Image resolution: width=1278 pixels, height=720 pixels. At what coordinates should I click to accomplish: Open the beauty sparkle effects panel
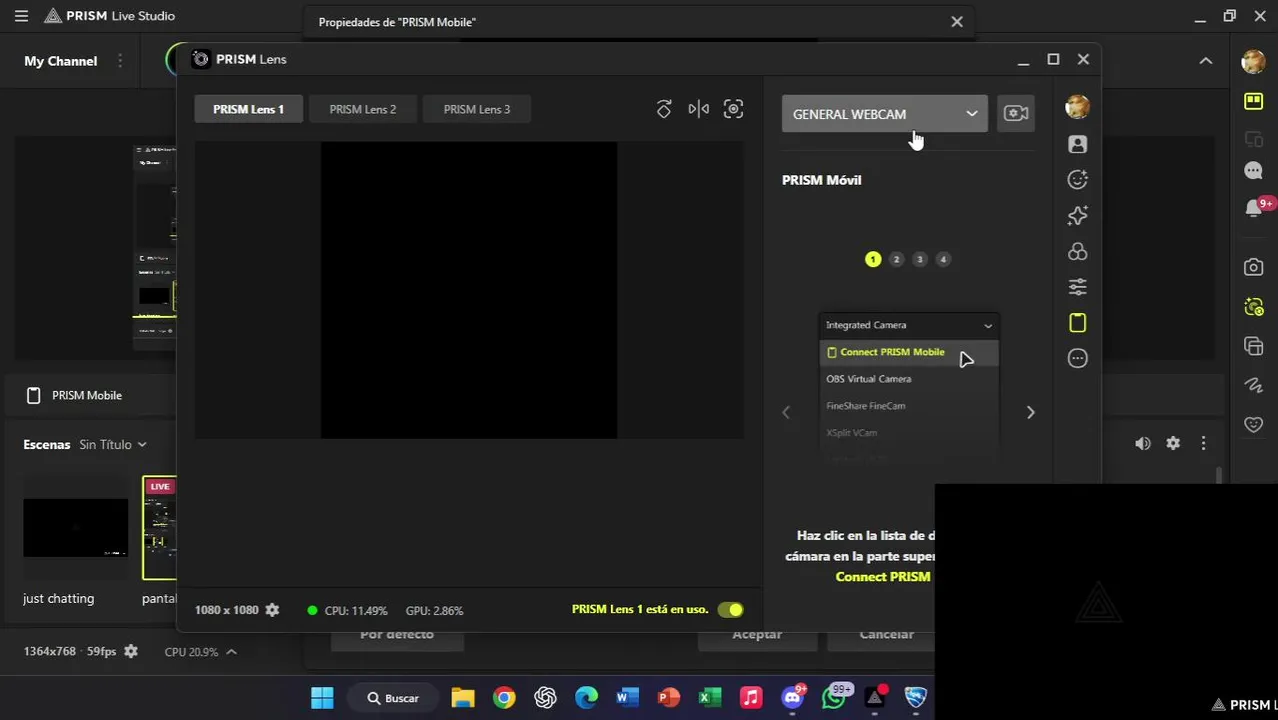[1077, 215]
